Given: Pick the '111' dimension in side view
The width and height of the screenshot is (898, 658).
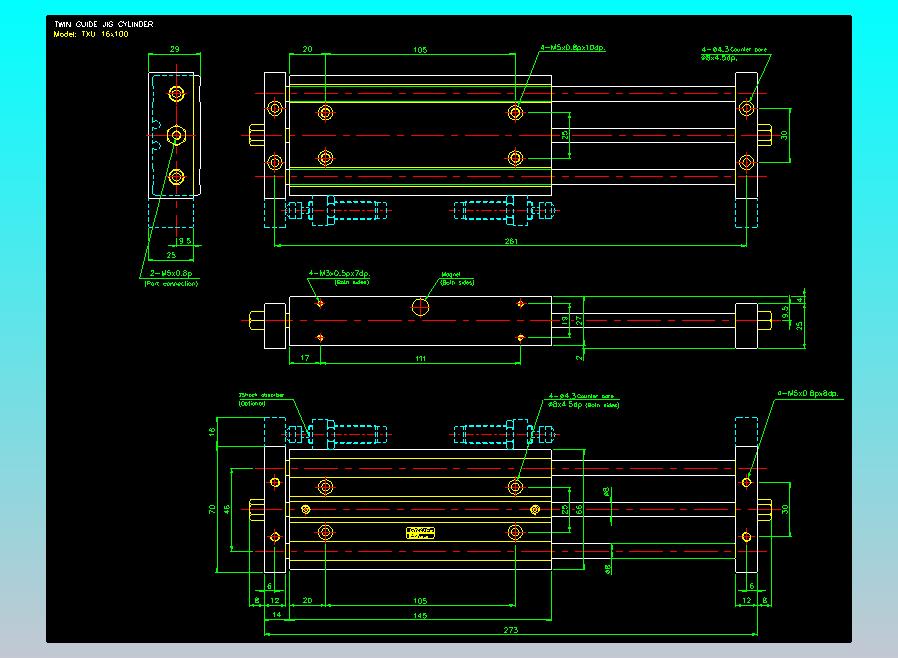Looking at the screenshot, I should (420, 358).
